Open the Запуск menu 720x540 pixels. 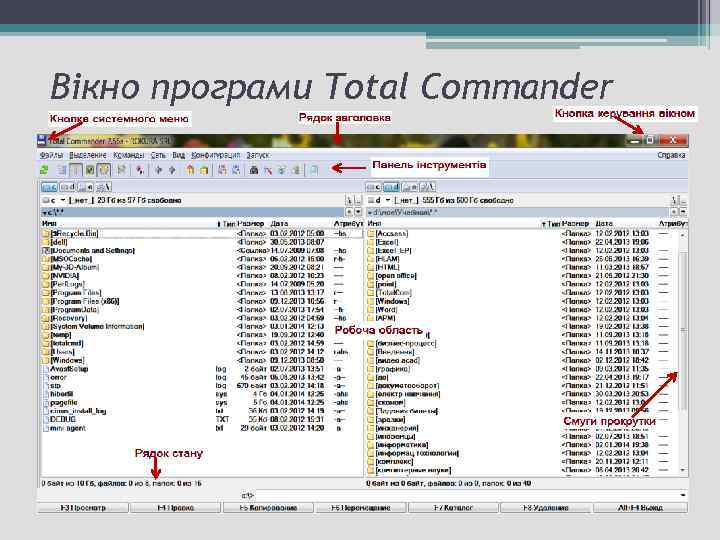258,155
